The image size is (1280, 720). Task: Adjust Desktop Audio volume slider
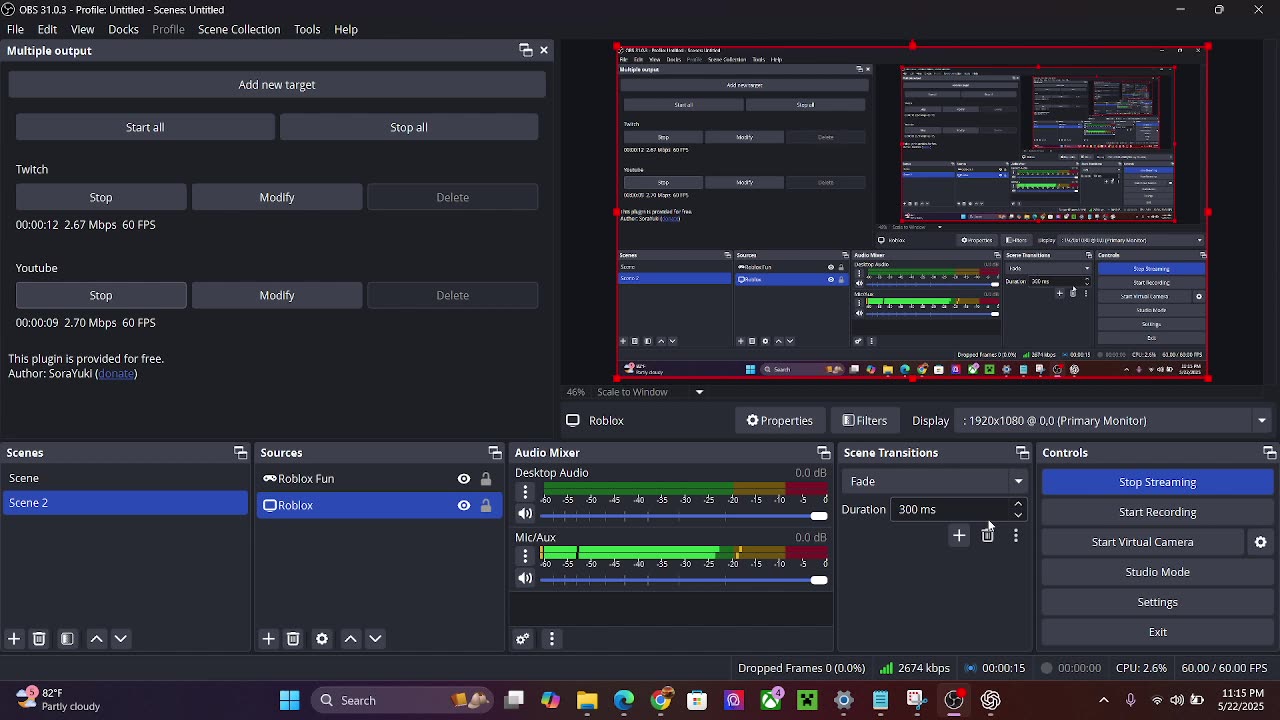[x=684, y=515]
